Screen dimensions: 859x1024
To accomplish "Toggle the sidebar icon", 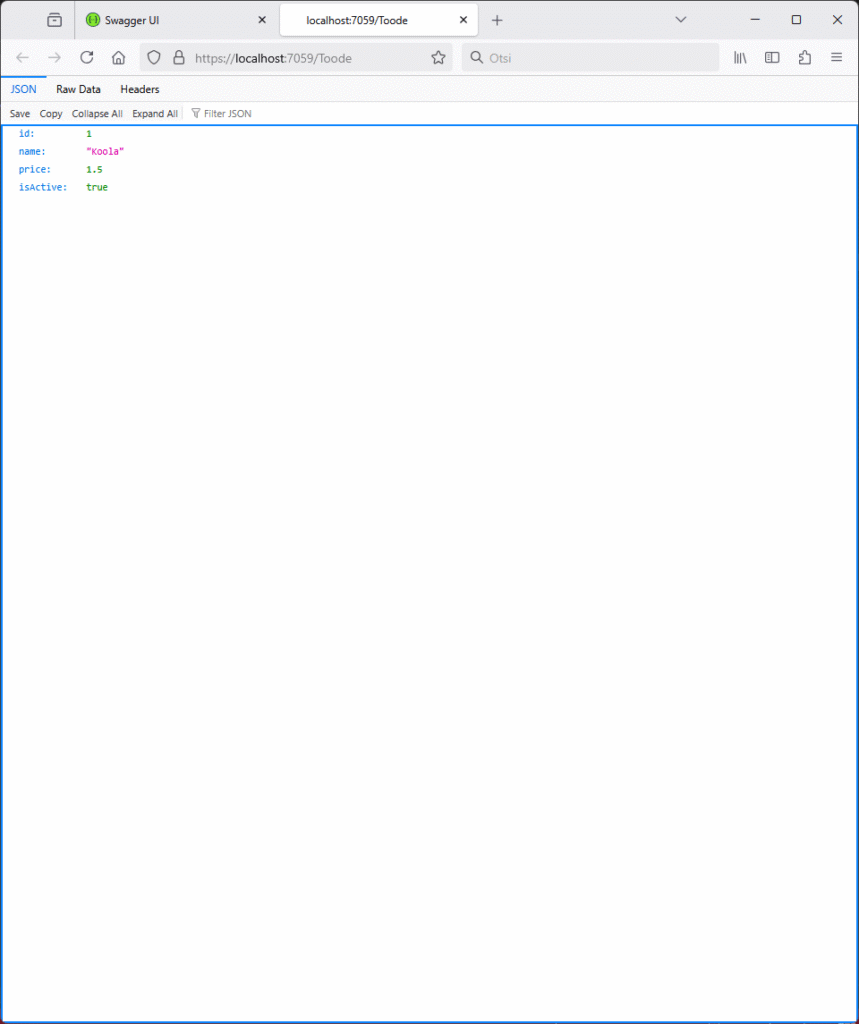I will pos(772,58).
